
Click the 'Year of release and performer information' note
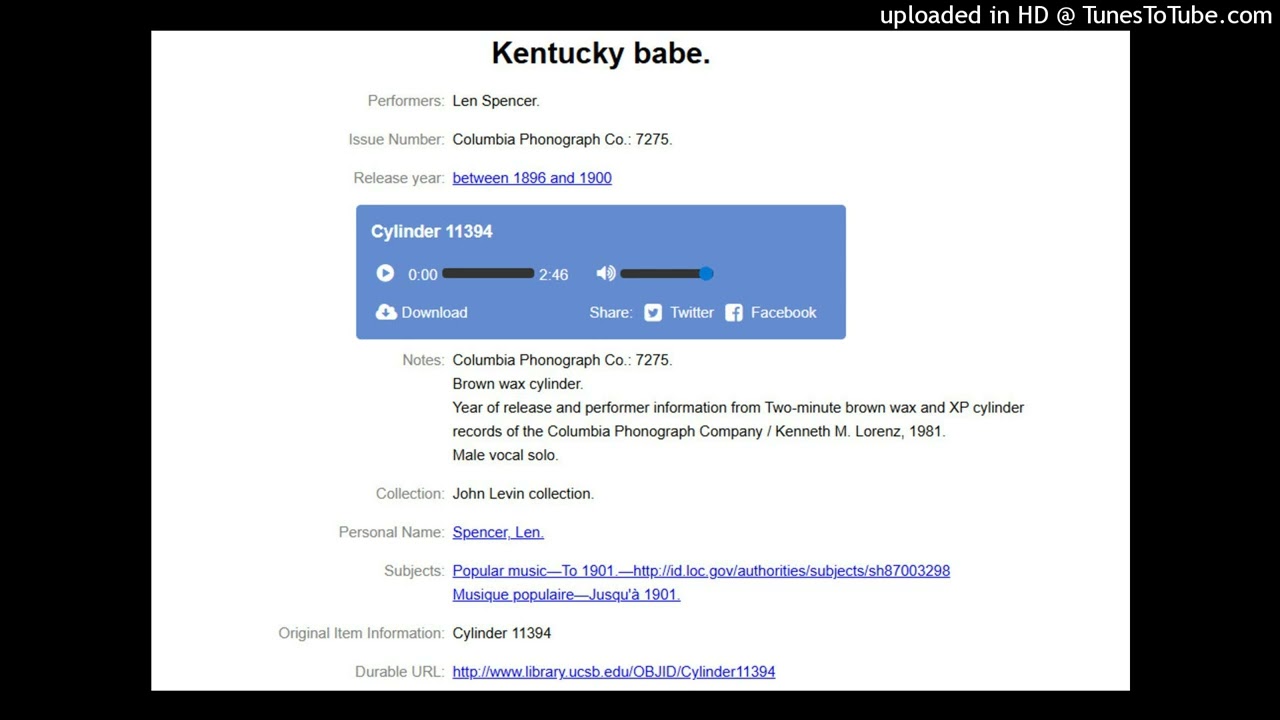coord(738,419)
